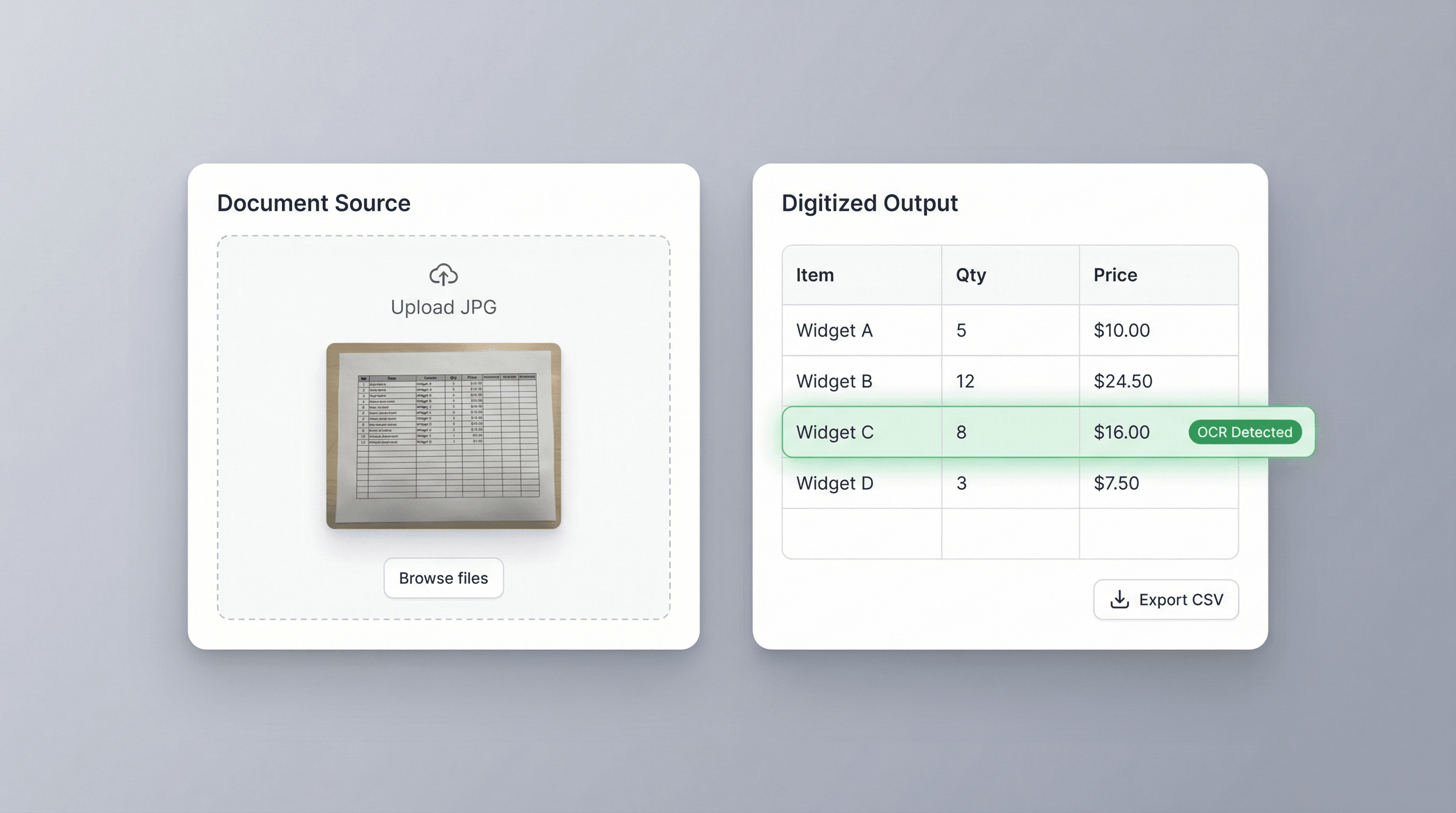Select the Widget D item cell
The width and height of the screenshot is (1456, 813).
click(x=835, y=483)
